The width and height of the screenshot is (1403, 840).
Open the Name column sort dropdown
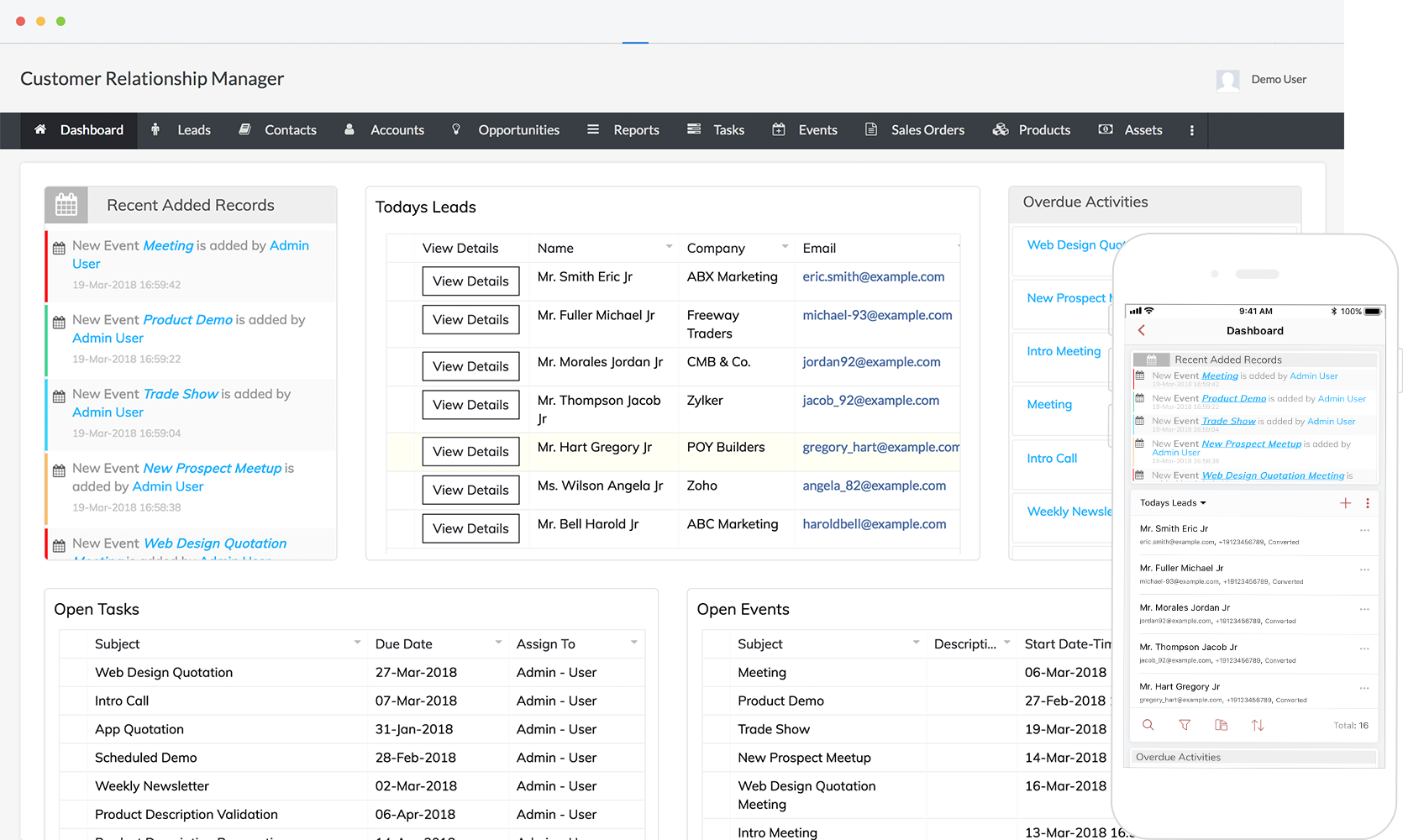(666, 247)
